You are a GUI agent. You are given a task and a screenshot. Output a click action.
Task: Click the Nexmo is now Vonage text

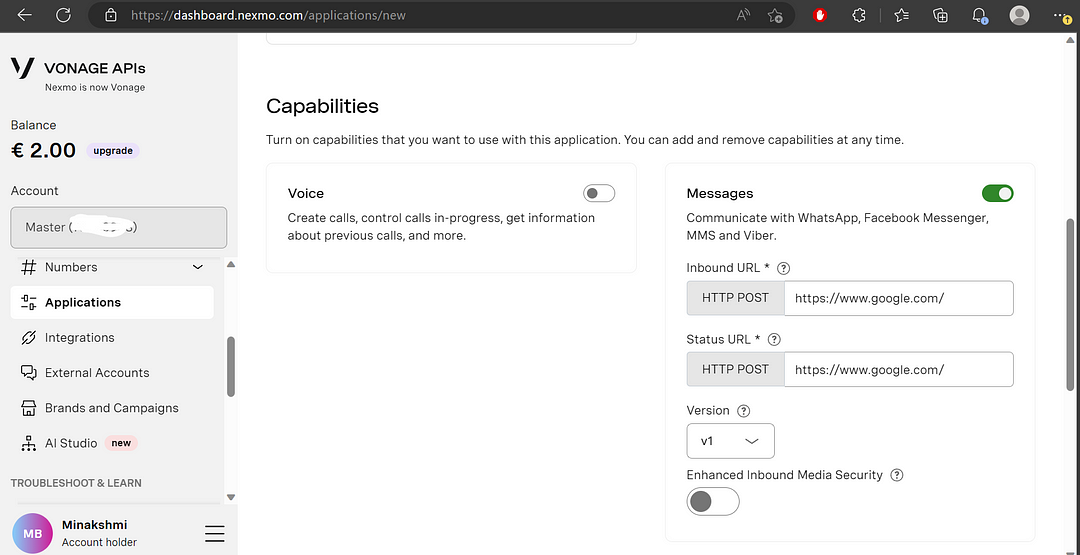pos(95,87)
